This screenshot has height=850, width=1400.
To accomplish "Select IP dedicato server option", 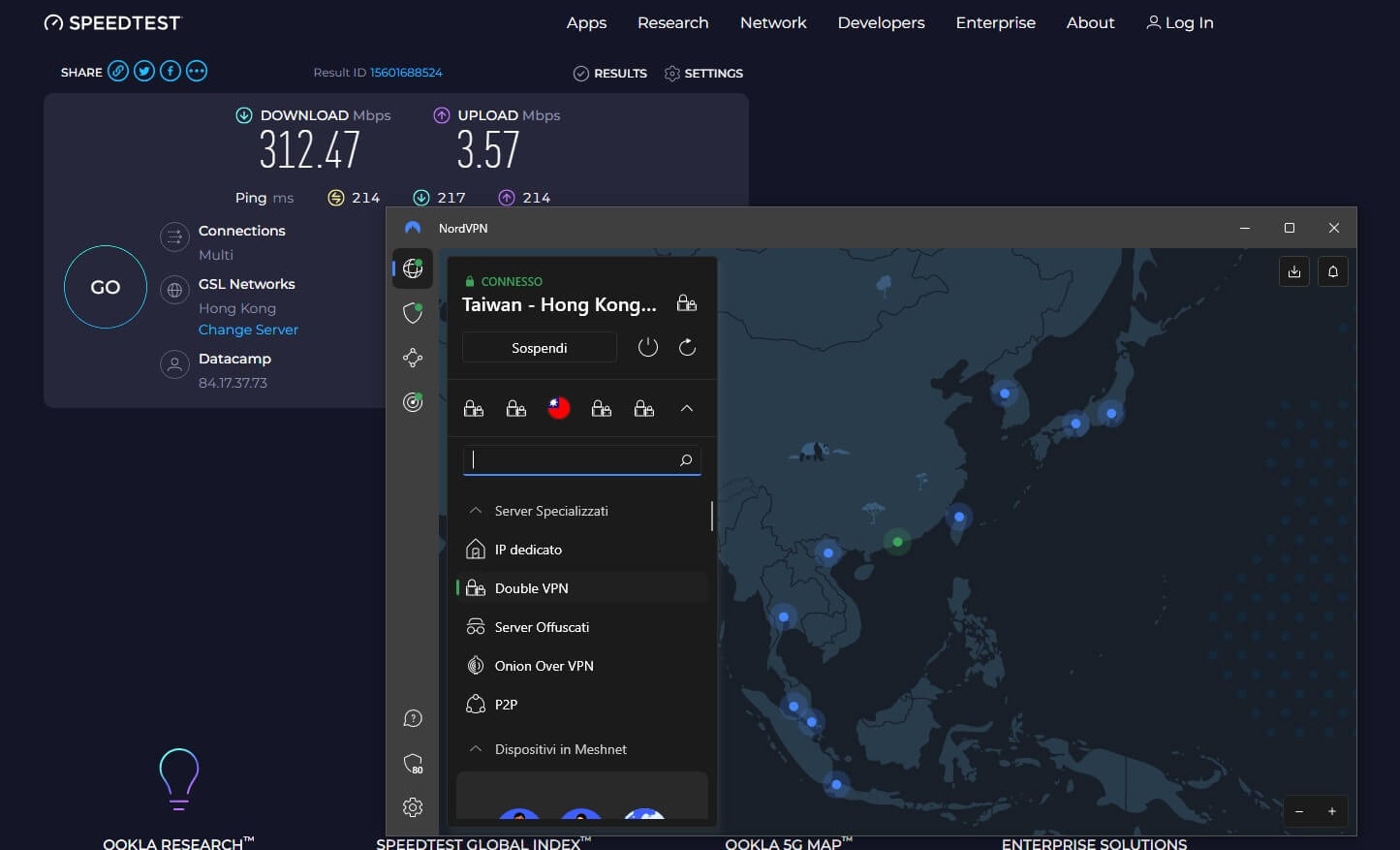I will 582,550.
